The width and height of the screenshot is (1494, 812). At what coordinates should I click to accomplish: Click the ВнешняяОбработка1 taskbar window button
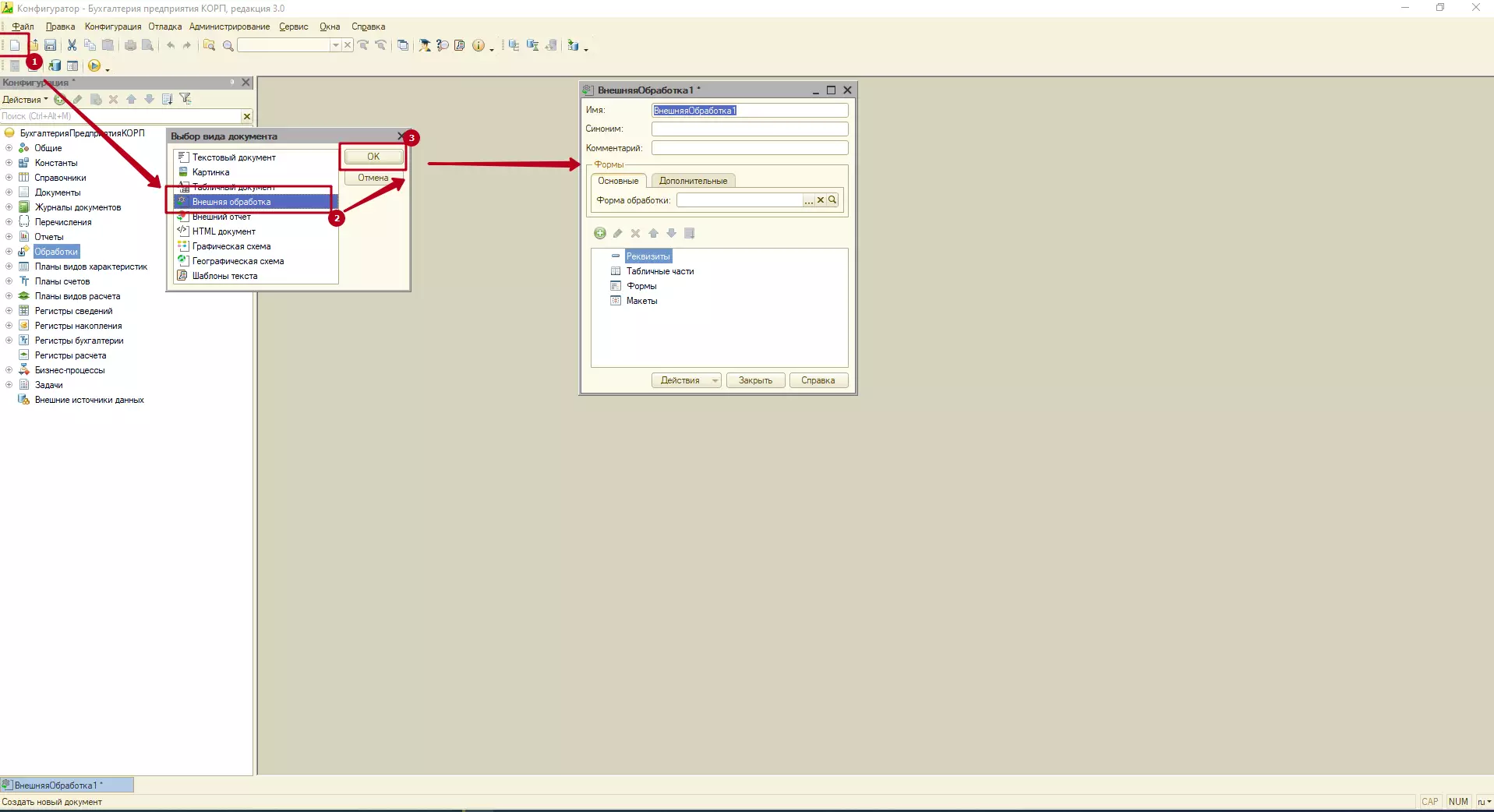[67, 785]
